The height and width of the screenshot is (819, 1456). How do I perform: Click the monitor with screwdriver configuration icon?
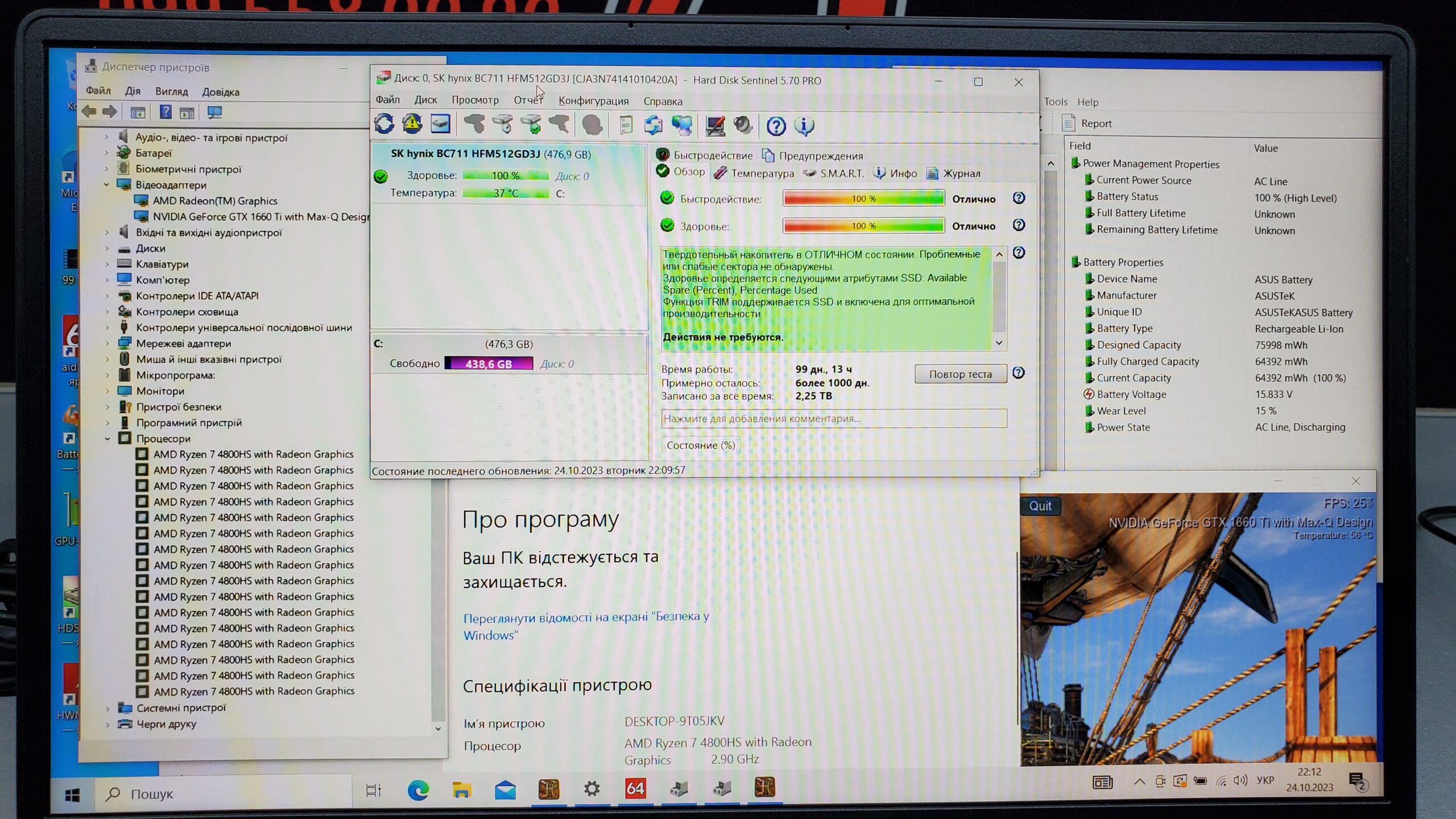point(715,126)
